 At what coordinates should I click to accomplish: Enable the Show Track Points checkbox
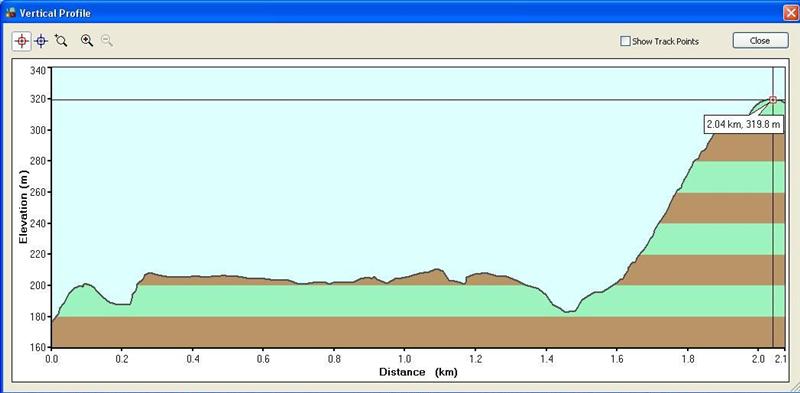click(625, 41)
